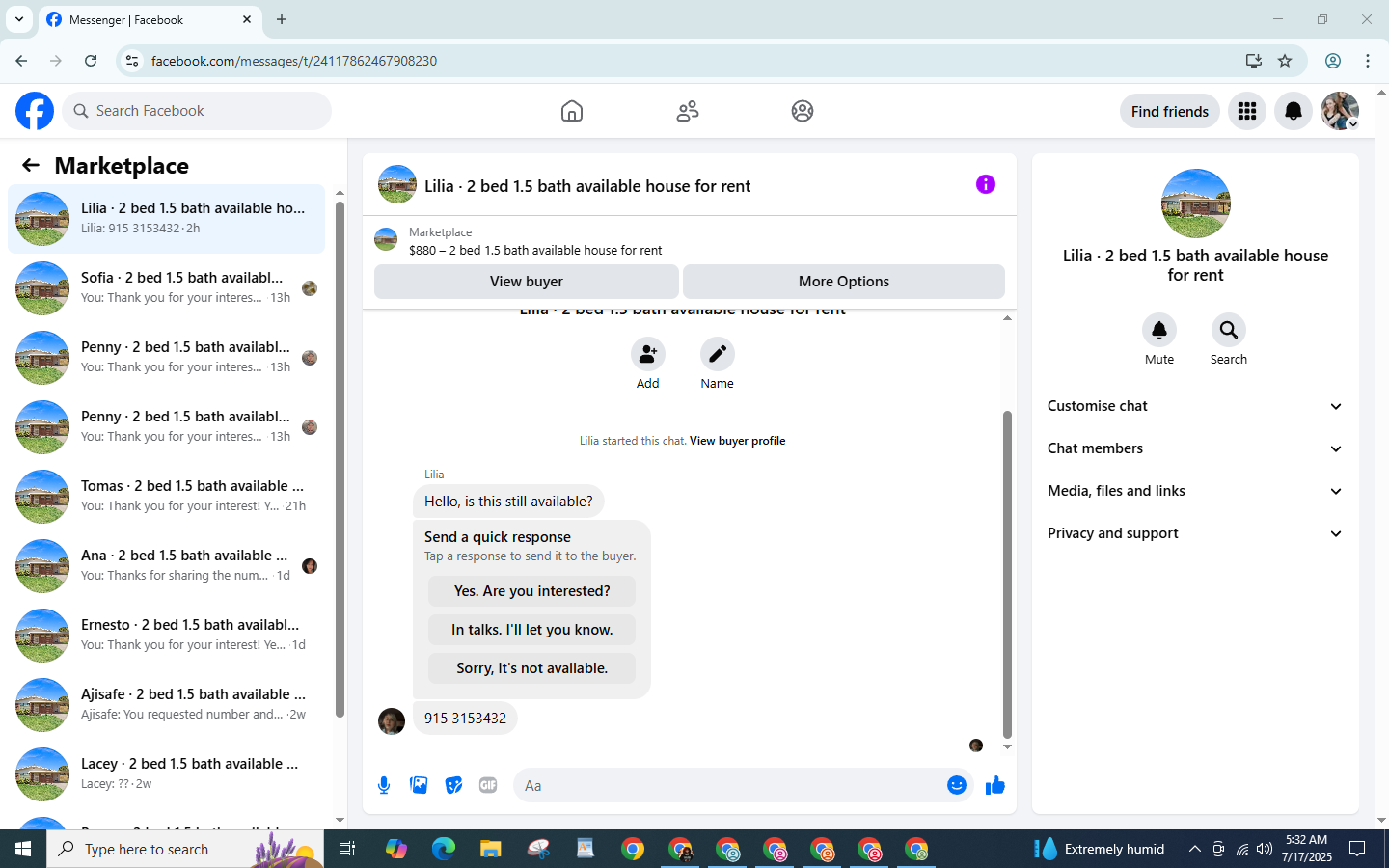Click the browser address bar URL
The height and width of the screenshot is (868, 1389).
point(294,61)
